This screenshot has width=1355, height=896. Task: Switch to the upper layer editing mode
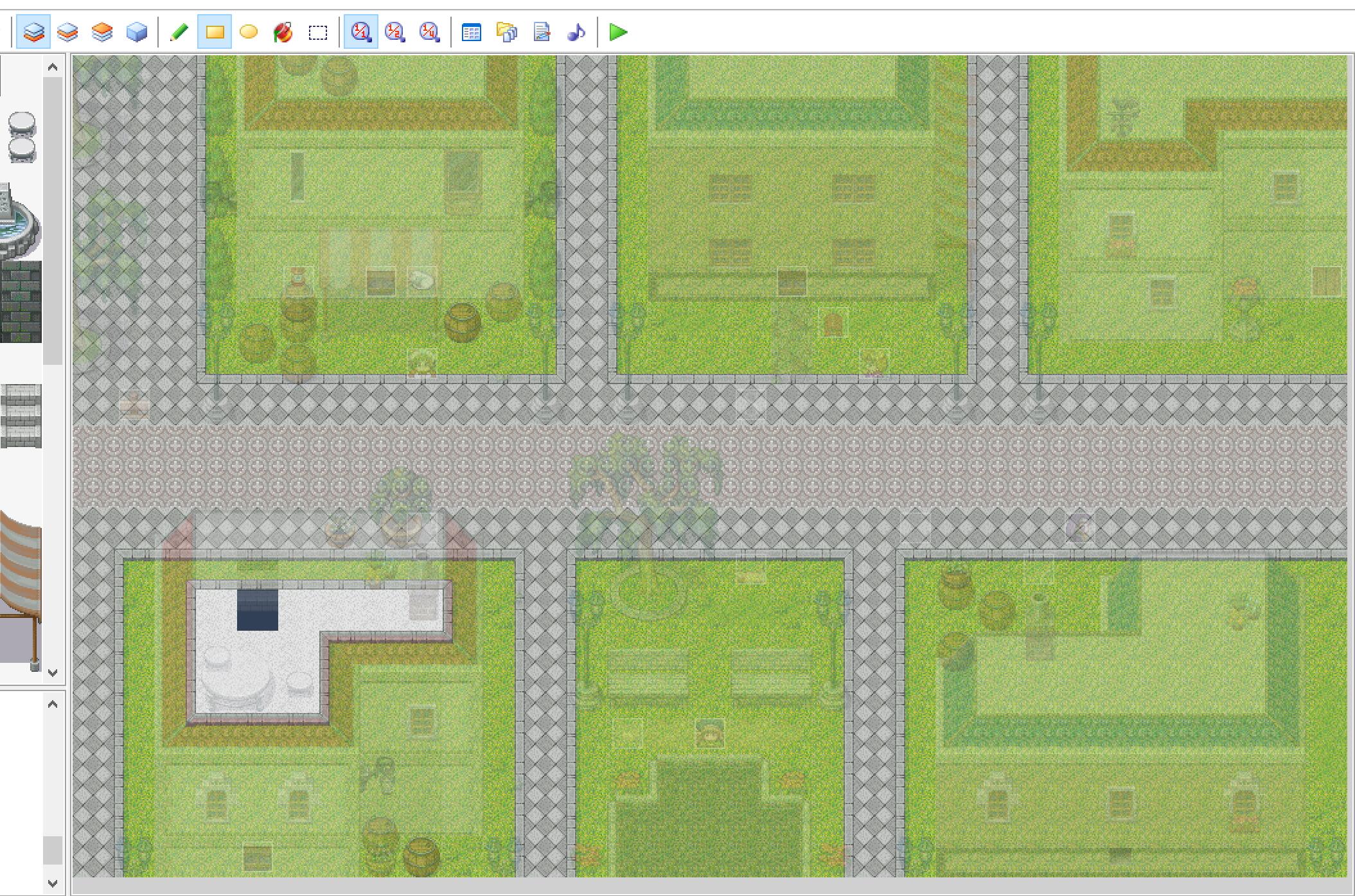pyautogui.click(x=67, y=31)
